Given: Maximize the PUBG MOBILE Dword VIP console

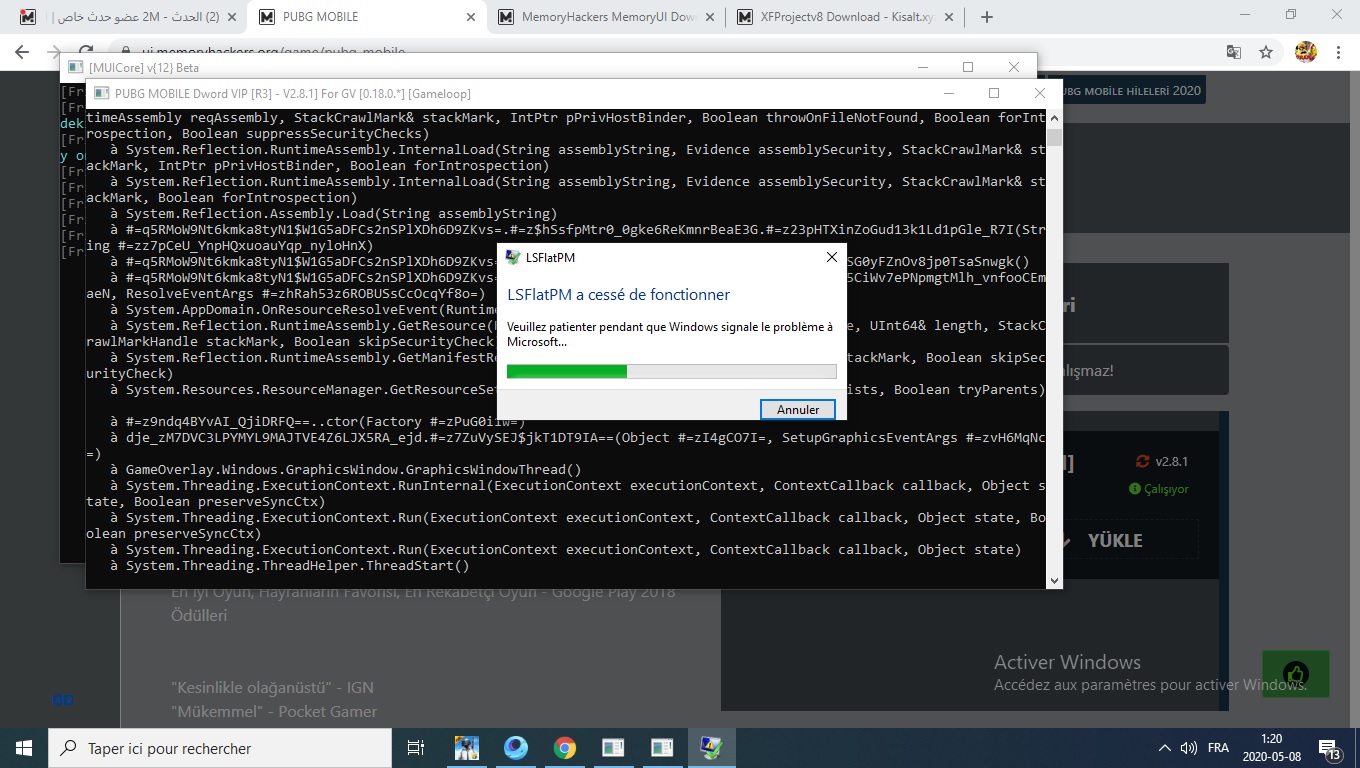Looking at the screenshot, I should 994,93.
